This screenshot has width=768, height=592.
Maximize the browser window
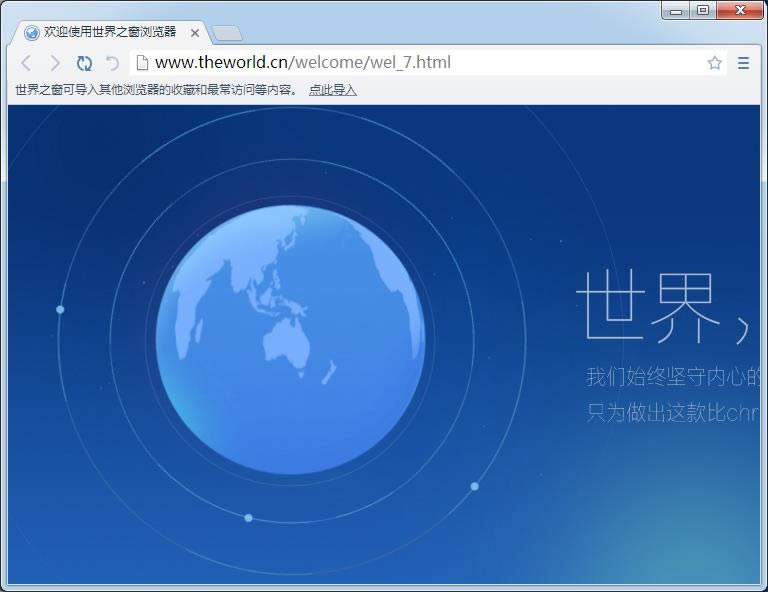point(703,10)
